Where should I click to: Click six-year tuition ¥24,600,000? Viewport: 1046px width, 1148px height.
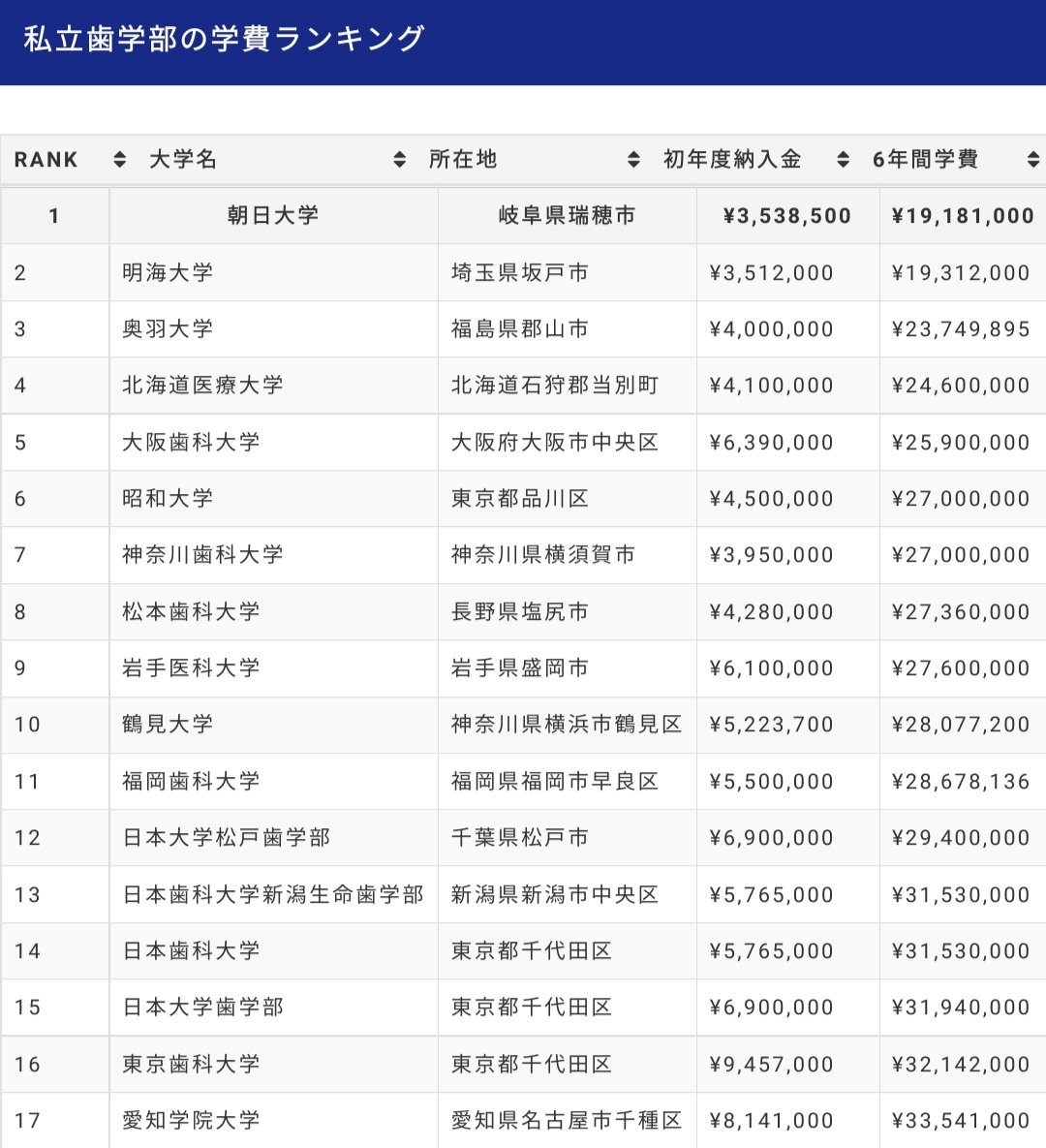coord(961,386)
